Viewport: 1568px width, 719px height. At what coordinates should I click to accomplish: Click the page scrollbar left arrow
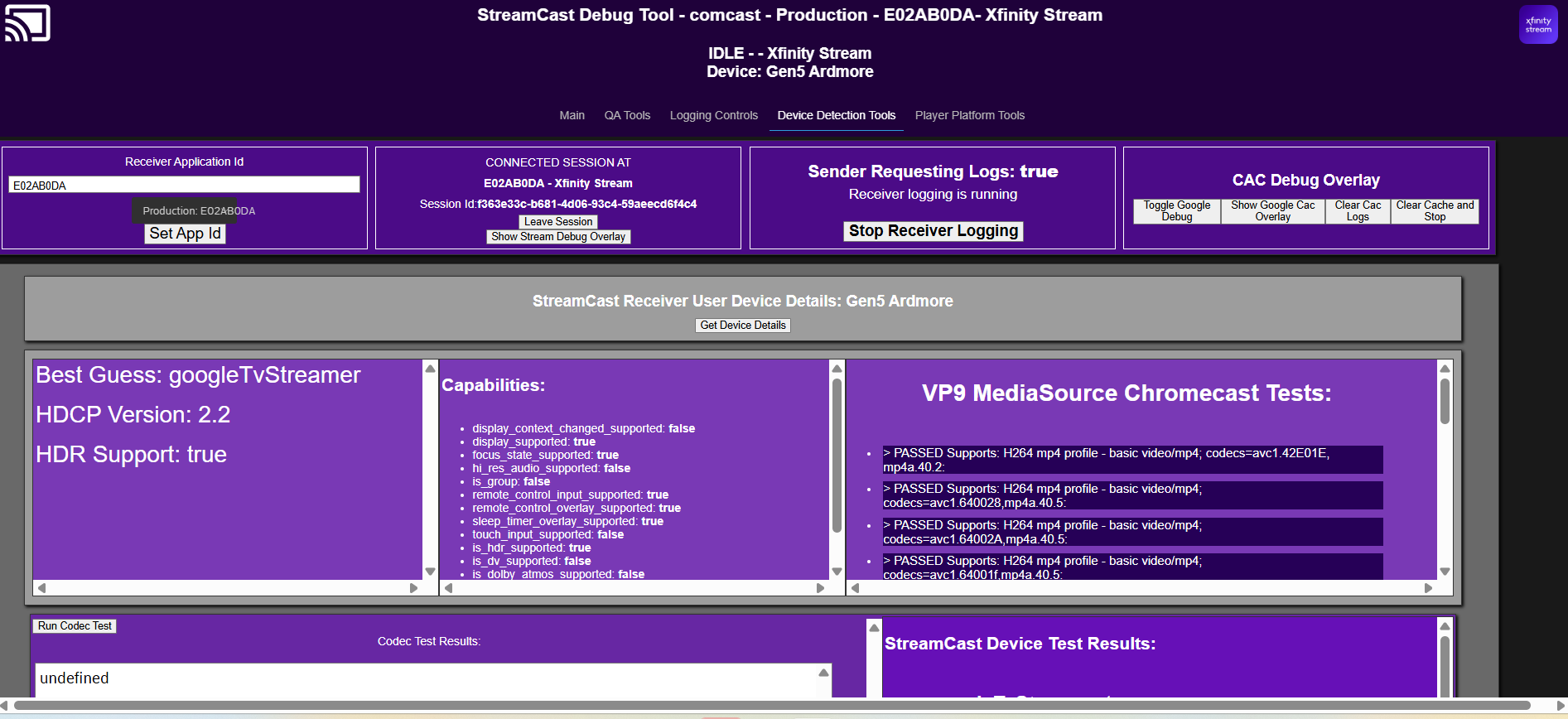click(x=5, y=706)
